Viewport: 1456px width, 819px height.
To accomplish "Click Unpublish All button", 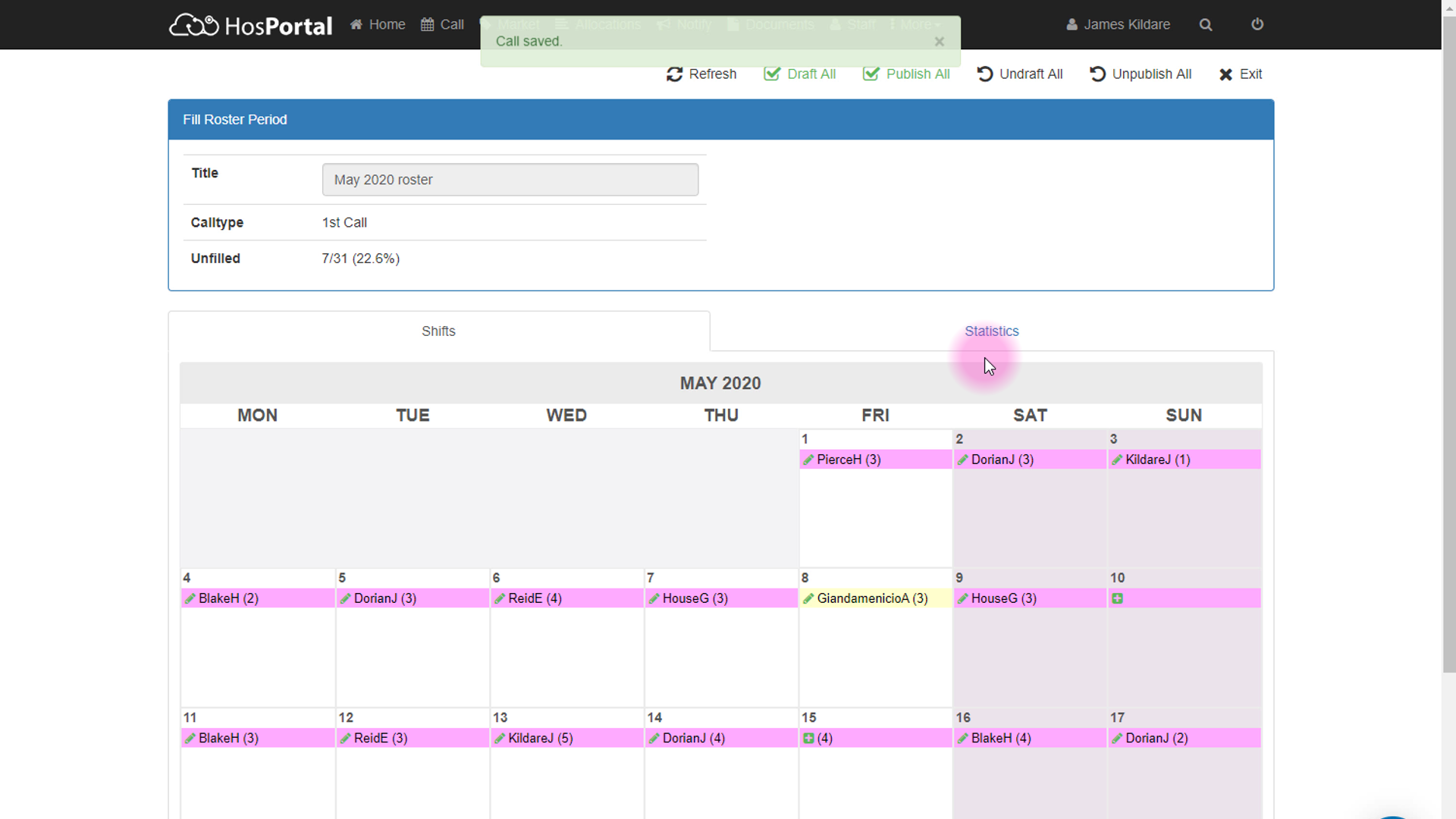I will click(x=1141, y=74).
